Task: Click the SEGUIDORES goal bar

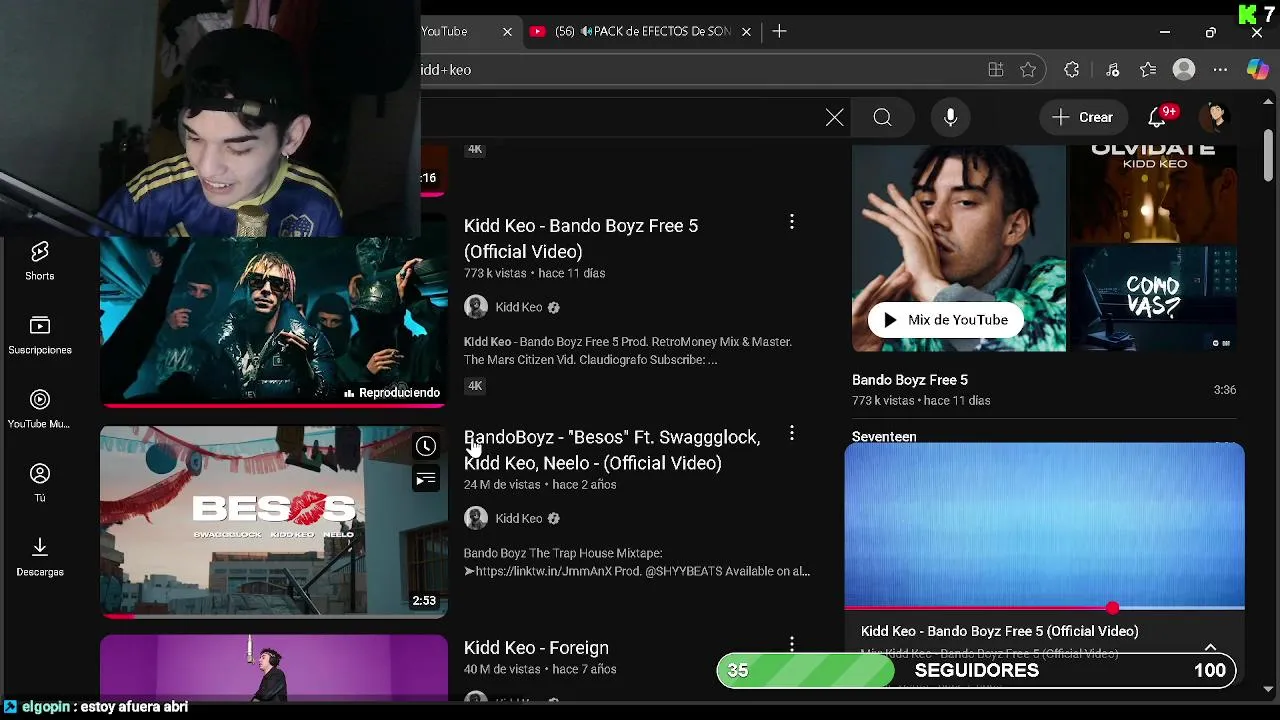Action: click(x=976, y=670)
